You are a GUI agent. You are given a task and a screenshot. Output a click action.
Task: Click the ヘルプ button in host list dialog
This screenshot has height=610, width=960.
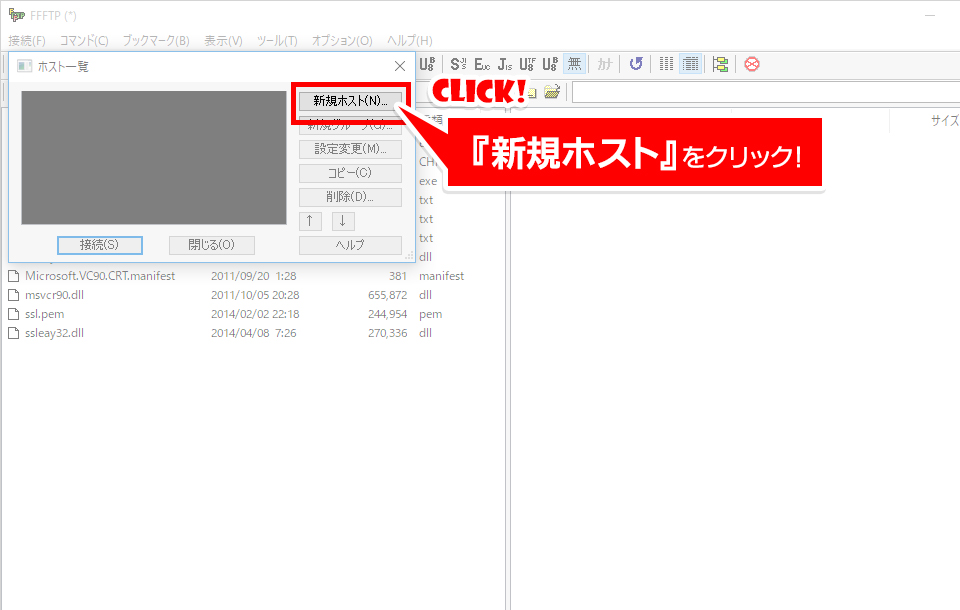point(350,245)
